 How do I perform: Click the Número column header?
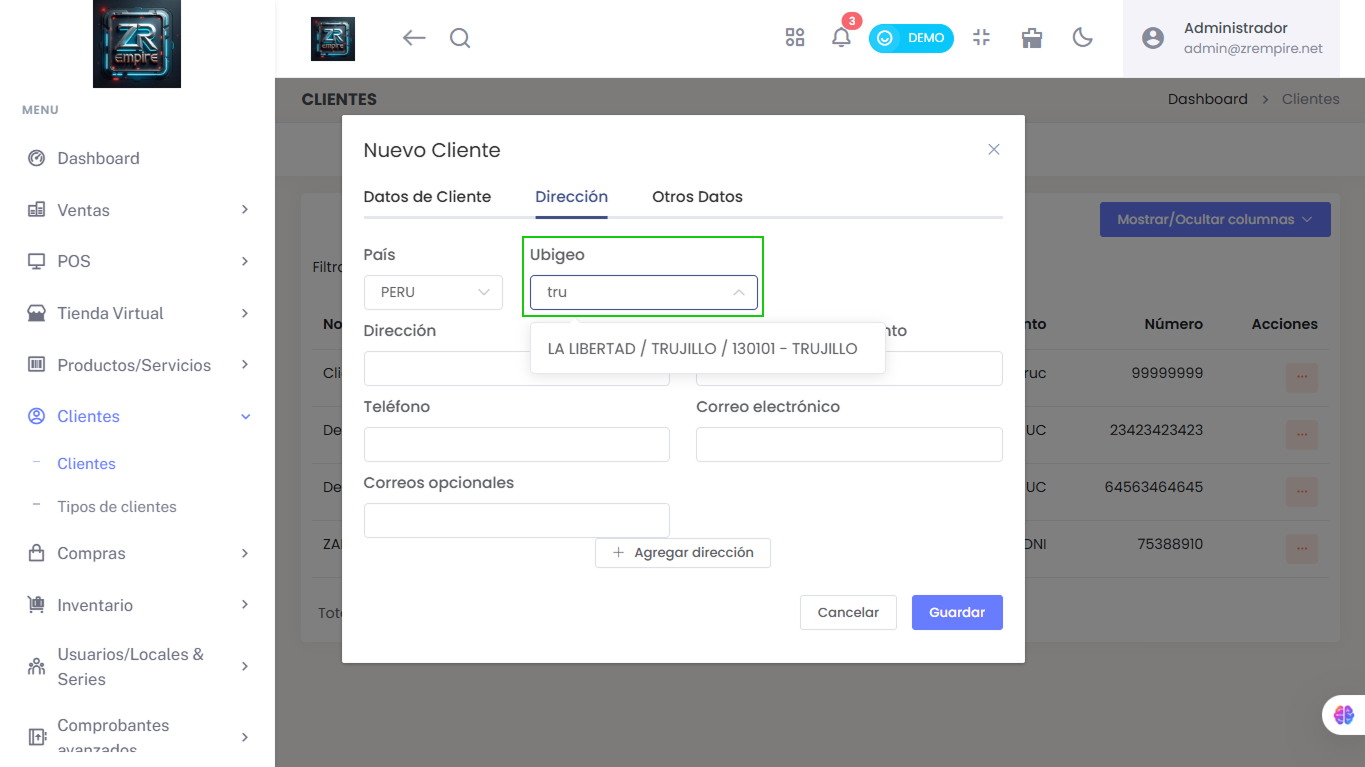pyautogui.click(x=1174, y=324)
